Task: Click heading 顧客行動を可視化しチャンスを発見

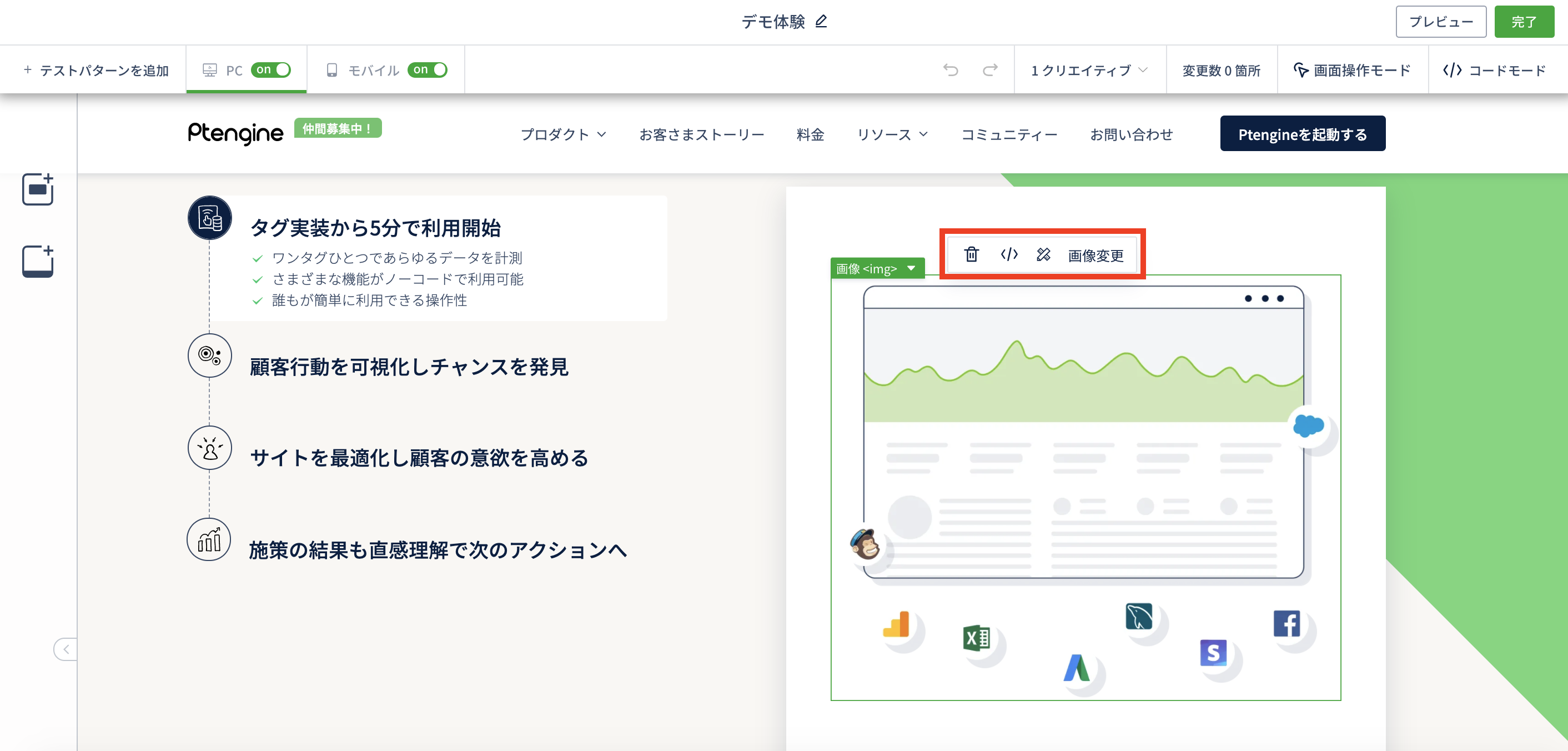Action: (409, 367)
